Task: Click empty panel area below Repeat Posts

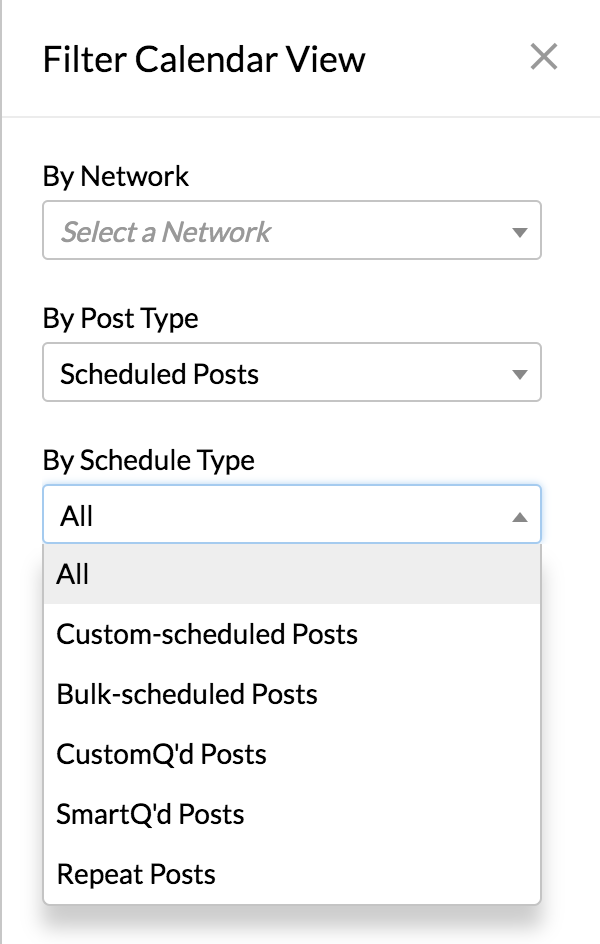Action: click(300, 926)
